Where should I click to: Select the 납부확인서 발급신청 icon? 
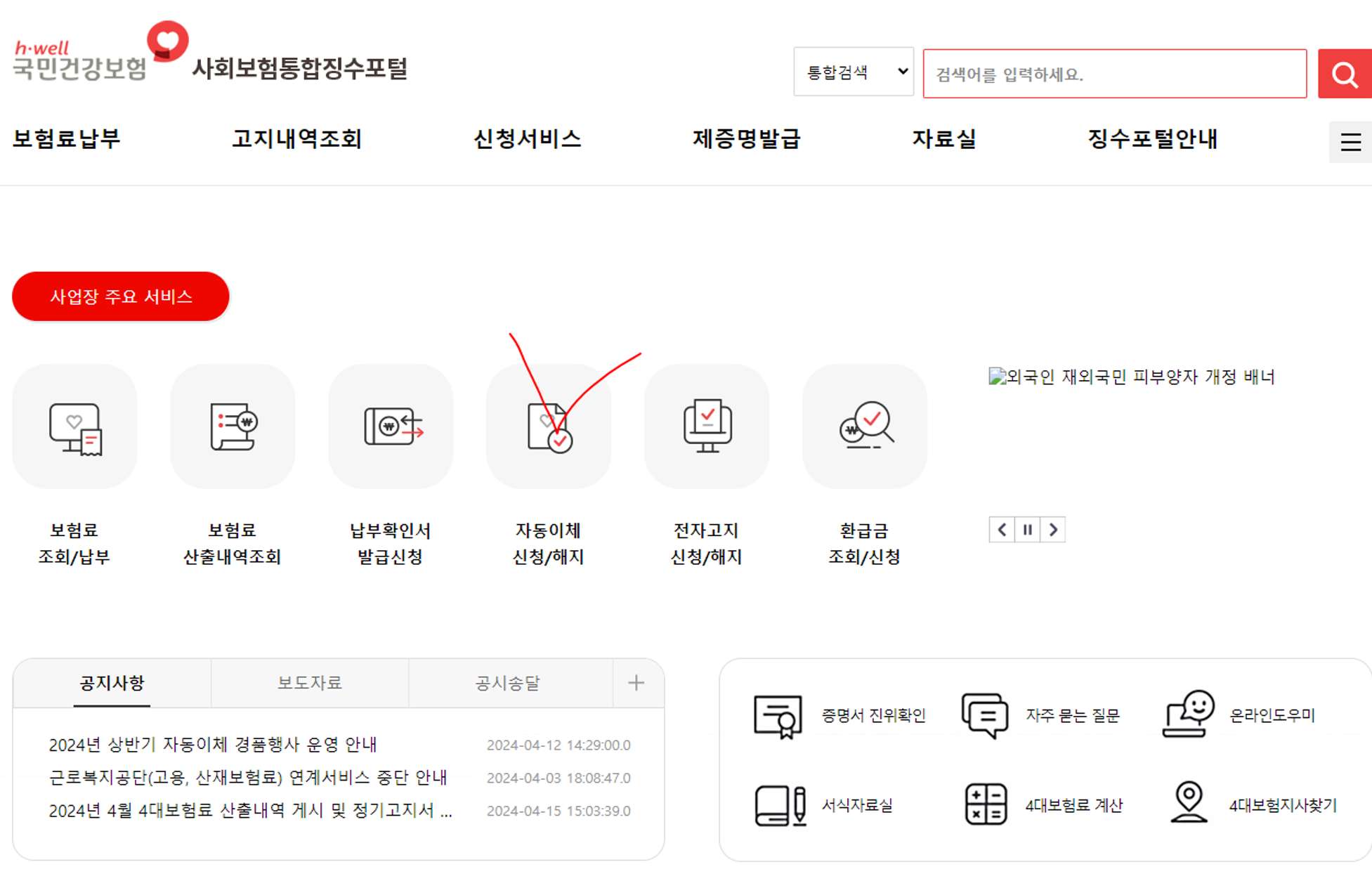pyautogui.click(x=391, y=426)
